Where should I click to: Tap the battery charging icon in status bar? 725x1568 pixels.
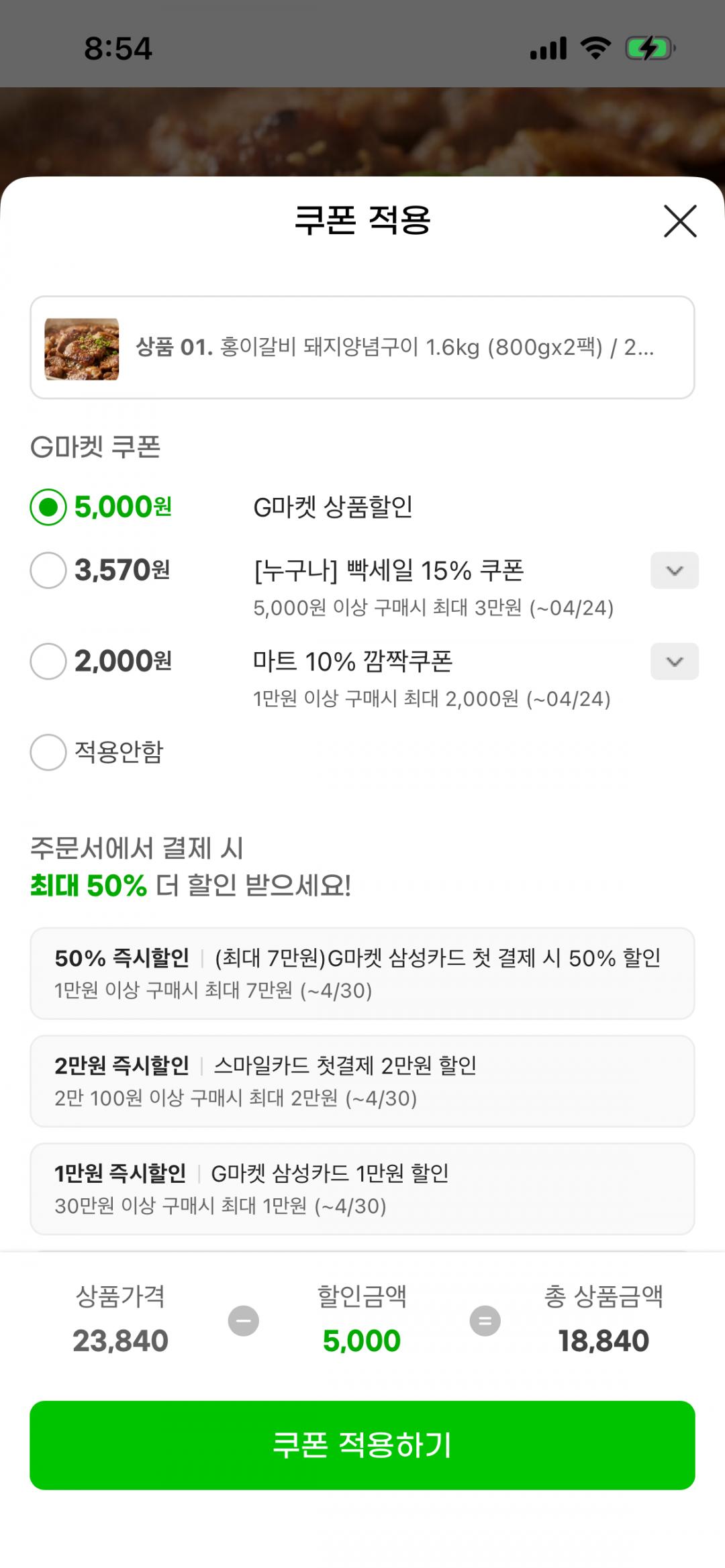coord(650,48)
